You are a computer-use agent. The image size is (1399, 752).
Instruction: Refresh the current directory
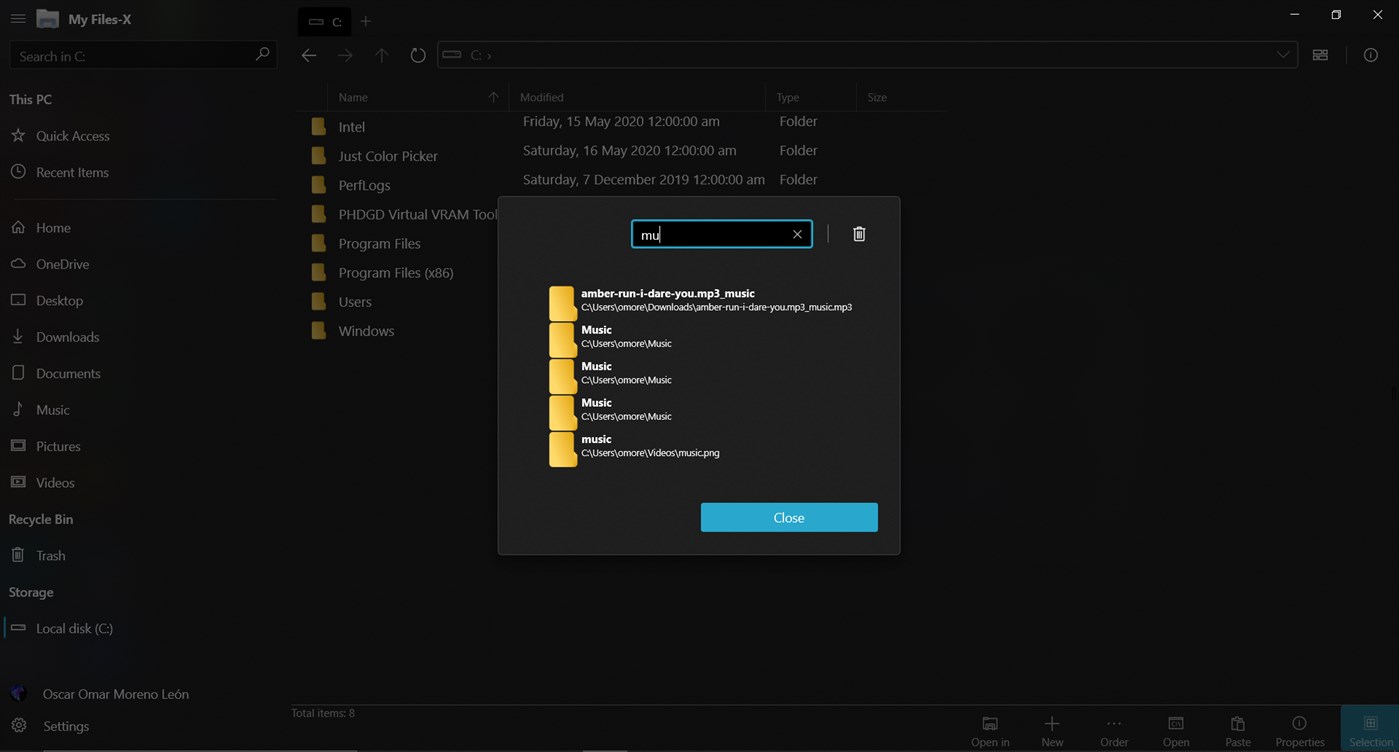pos(417,55)
